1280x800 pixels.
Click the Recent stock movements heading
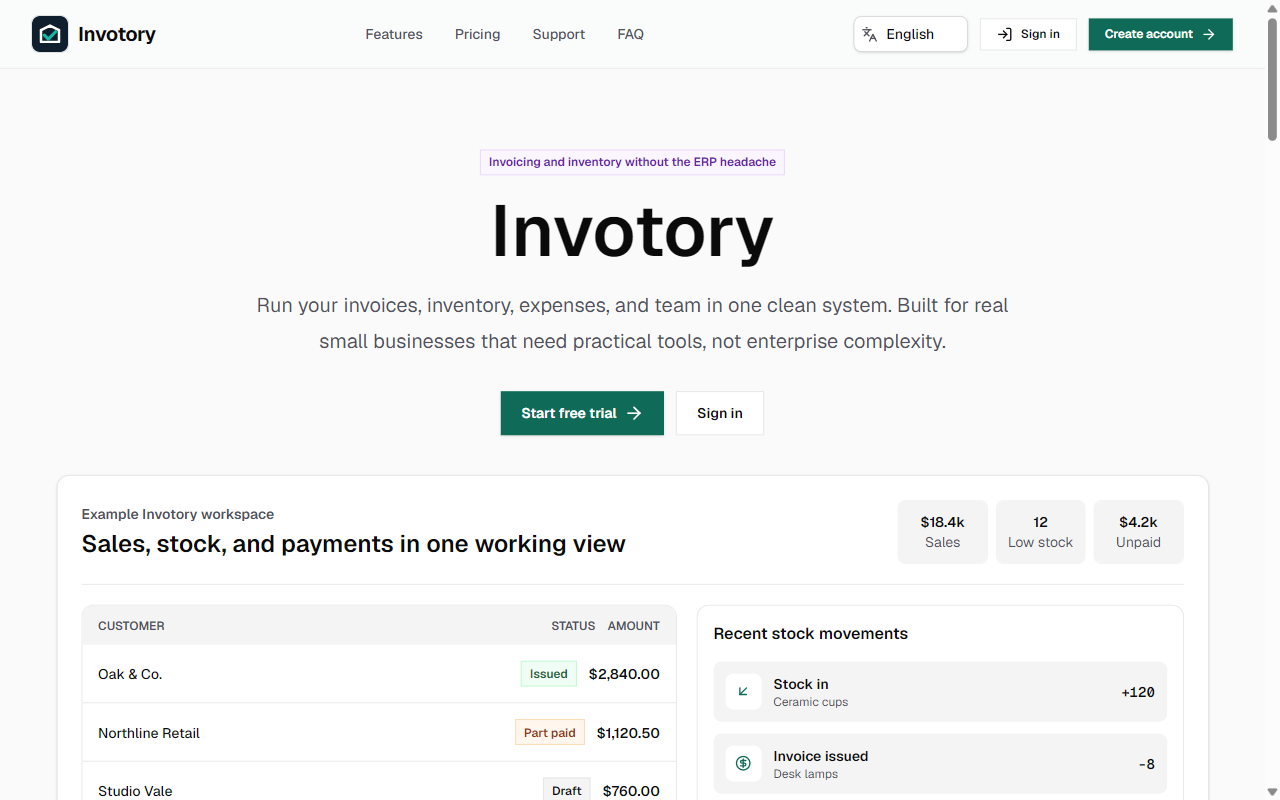(x=811, y=634)
